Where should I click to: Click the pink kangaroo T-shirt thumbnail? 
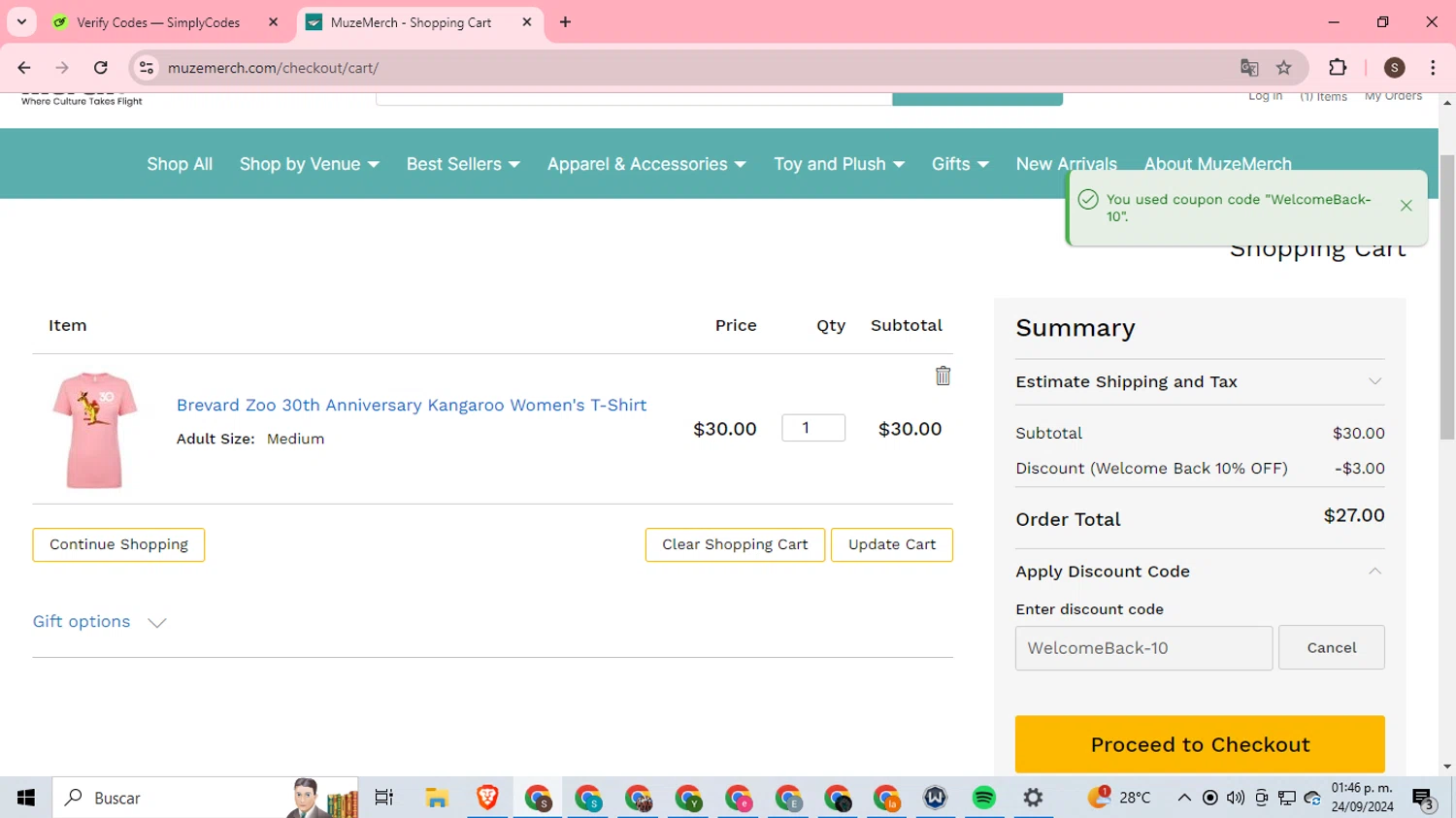click(94, 430)
